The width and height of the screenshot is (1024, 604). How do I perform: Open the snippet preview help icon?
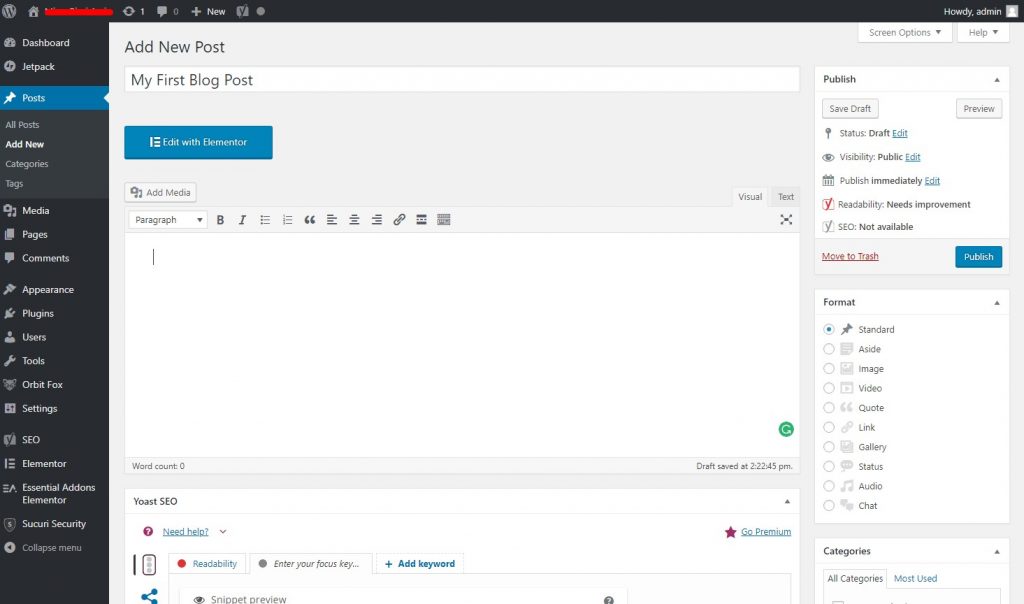point(609,600)
